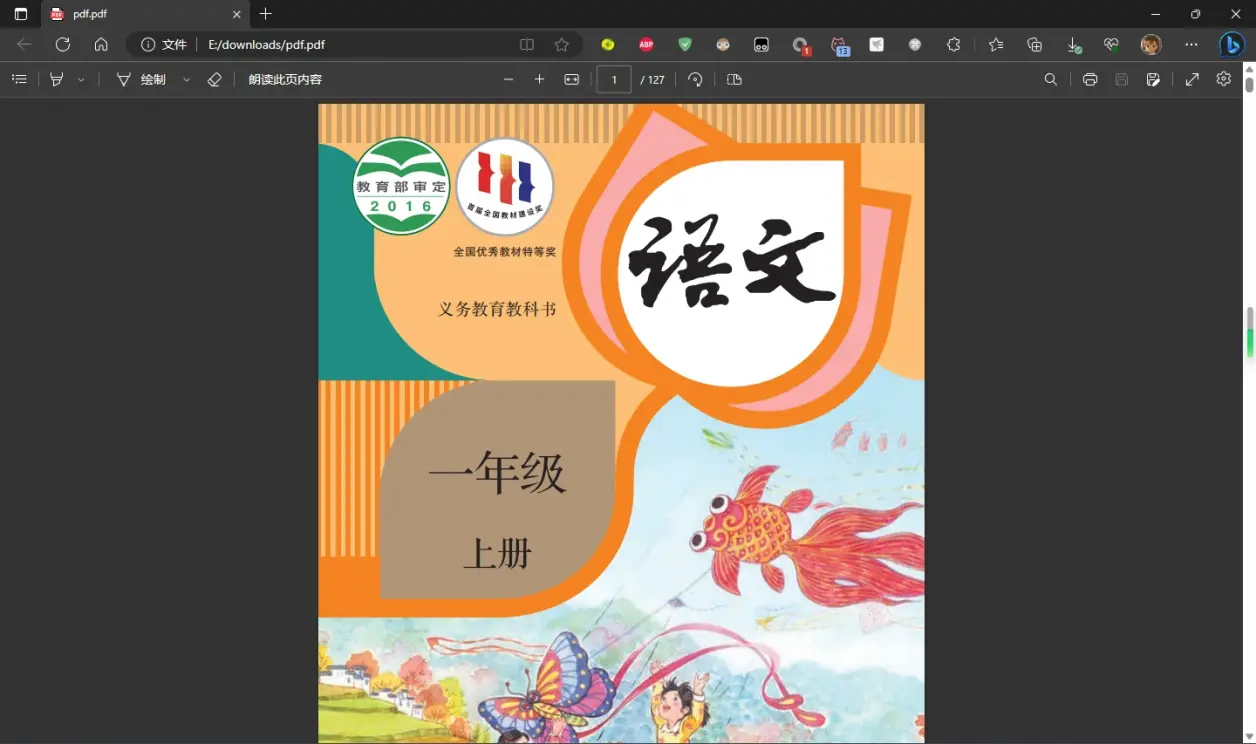Select the highlight tool in PDF toolbar

(x=57, y=79)
